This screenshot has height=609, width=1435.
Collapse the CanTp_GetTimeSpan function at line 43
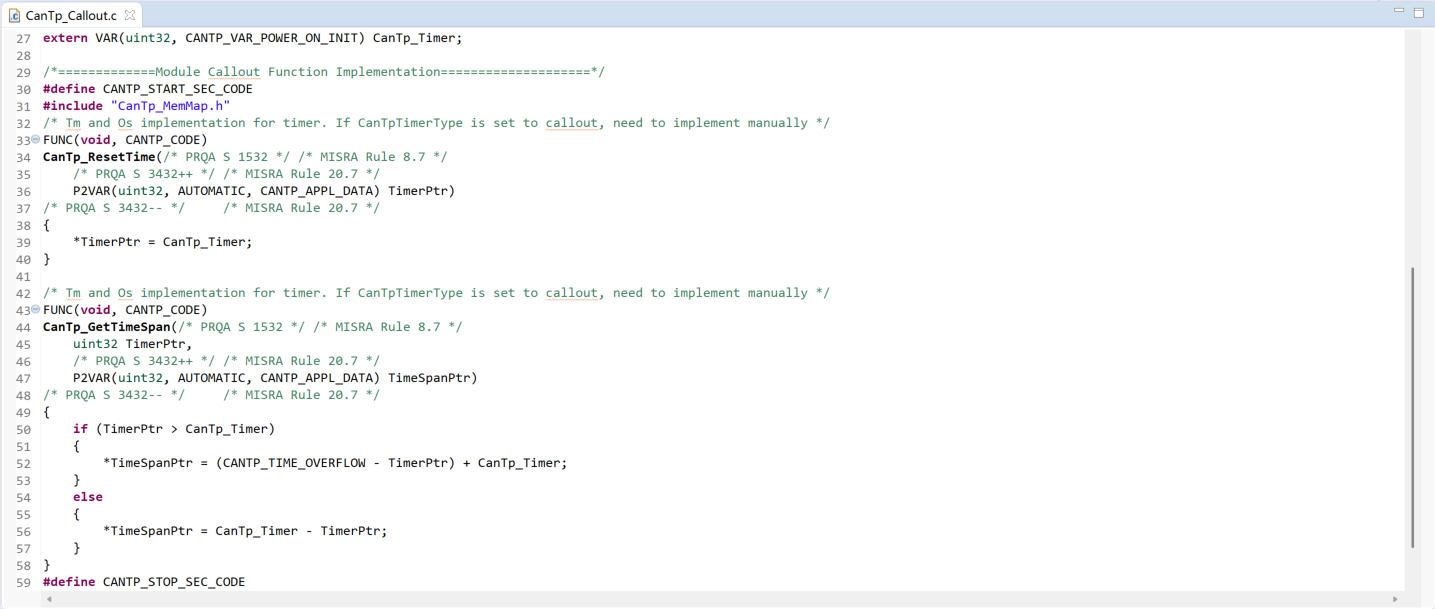pos(36,310)
